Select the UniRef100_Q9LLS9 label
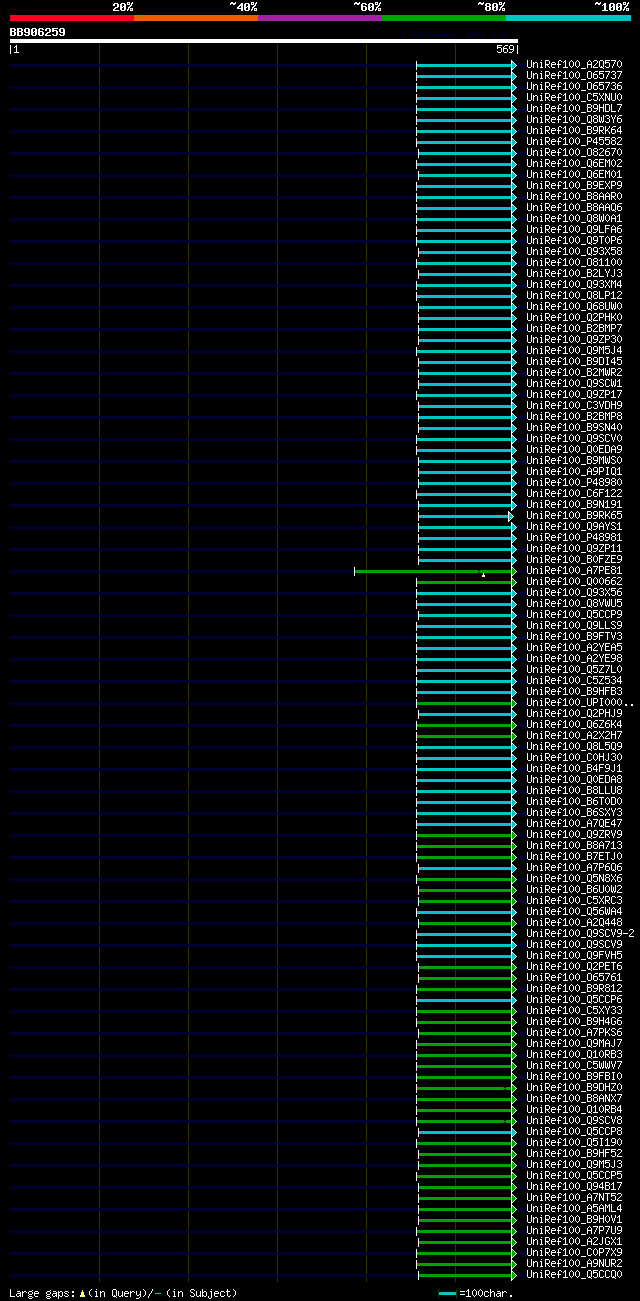Screen dimensions: 640x1301 (x=574, y=625)
